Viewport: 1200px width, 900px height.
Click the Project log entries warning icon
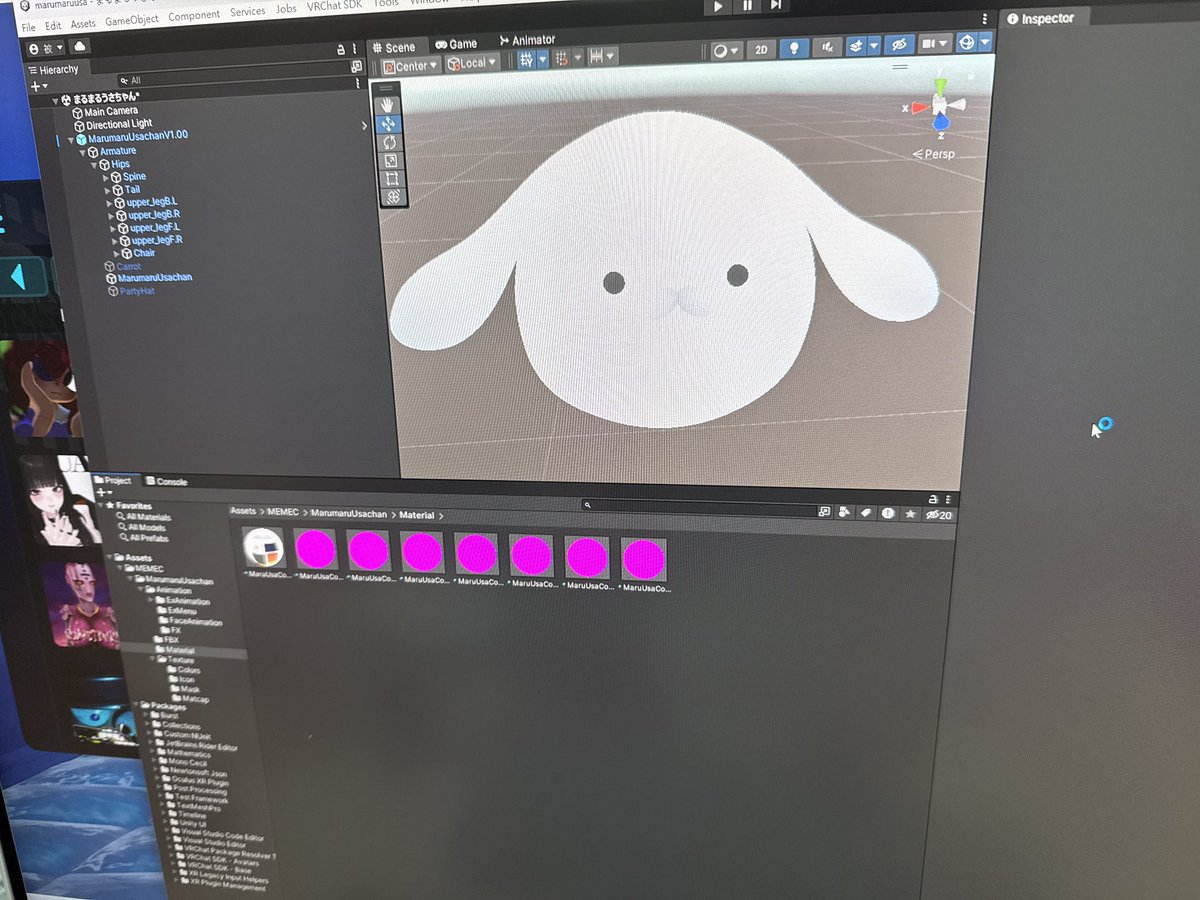888,511
